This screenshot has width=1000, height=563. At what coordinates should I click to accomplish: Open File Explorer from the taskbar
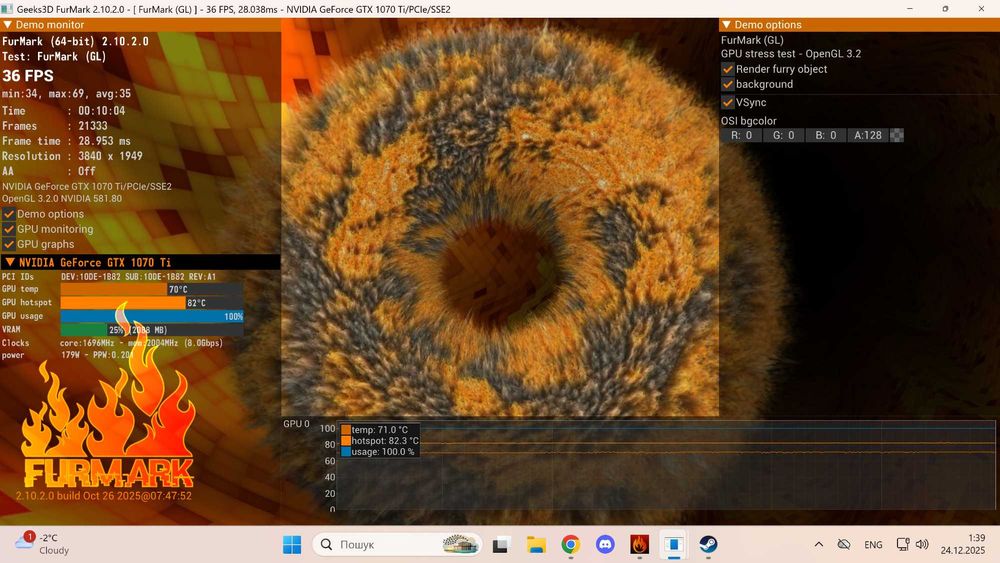pyautogui.click(x=536, y=545)
